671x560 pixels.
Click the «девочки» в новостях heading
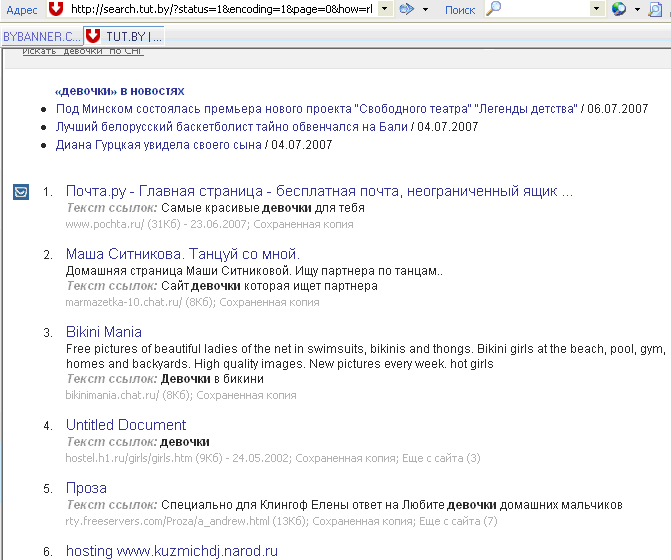pyautogui.click(x=119, y=91)
